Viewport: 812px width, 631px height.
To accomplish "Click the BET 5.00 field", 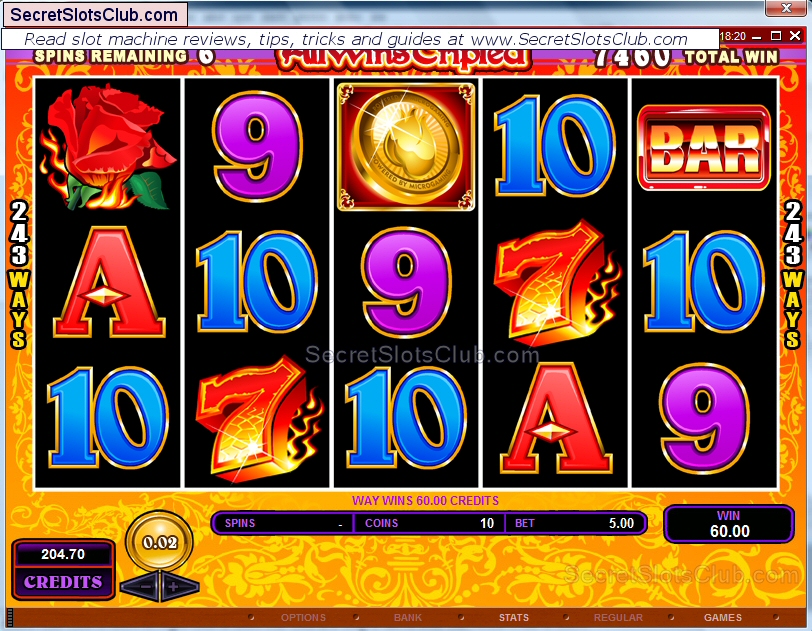I will 575,523.
